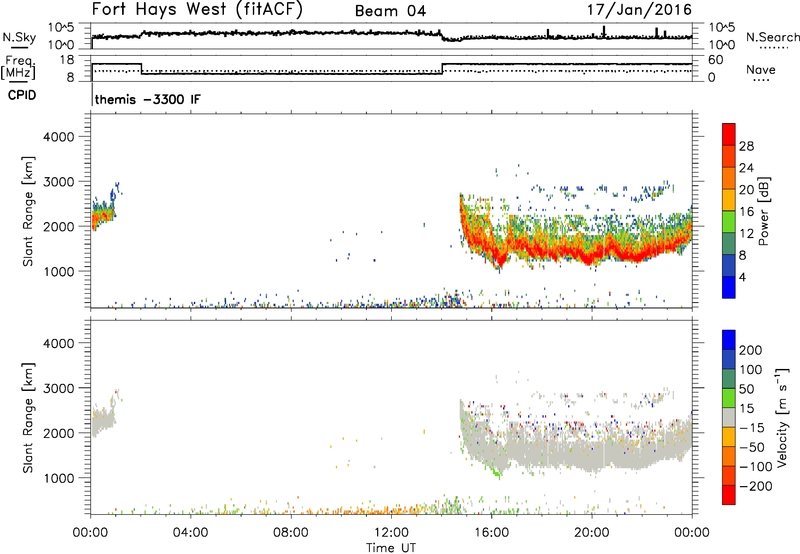Click the Time UT axis title
Viewport: 800px width, 554px height.
tap(391, 548)
